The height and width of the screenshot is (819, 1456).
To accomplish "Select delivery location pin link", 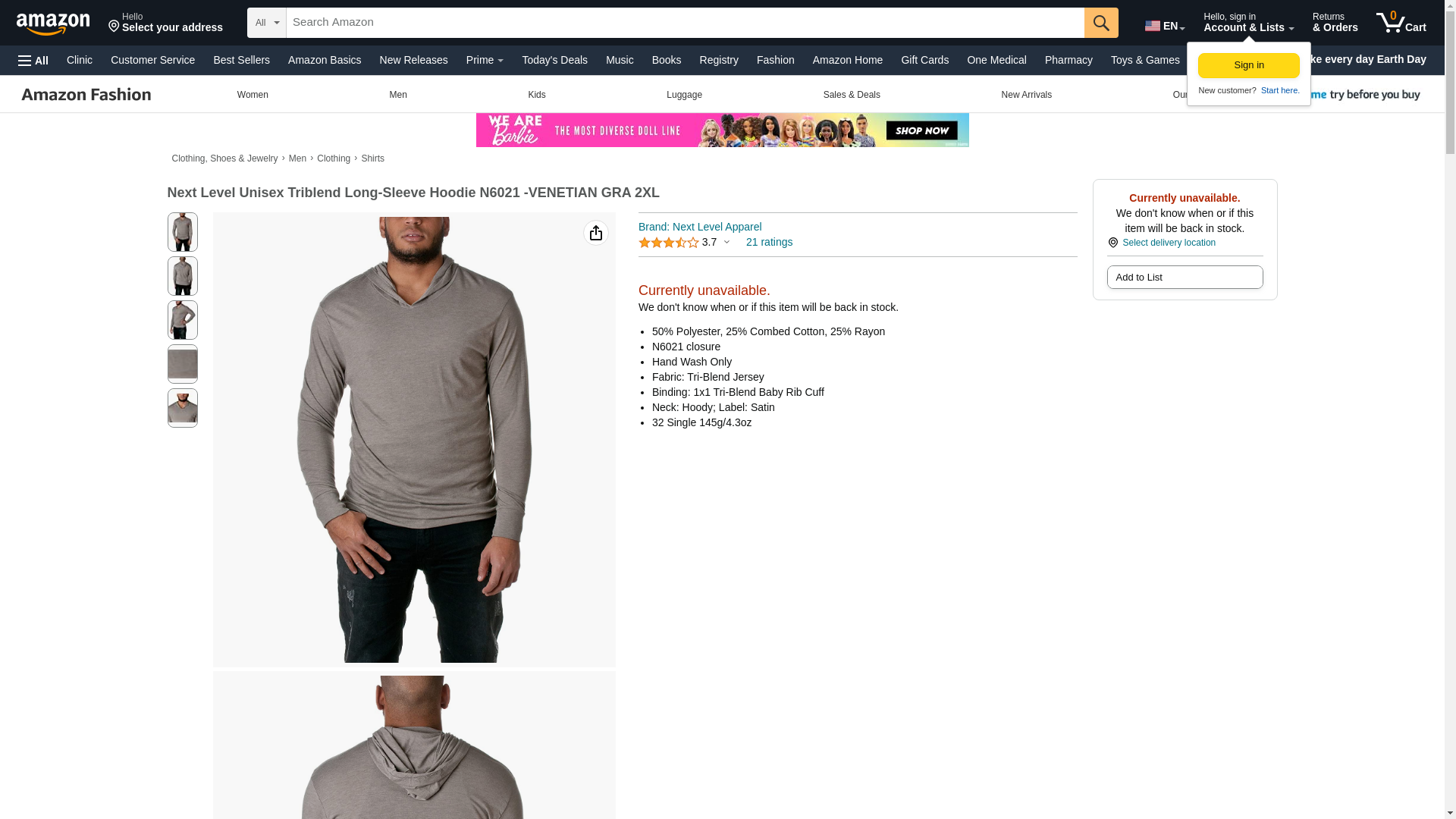I will click(1162, 243).
